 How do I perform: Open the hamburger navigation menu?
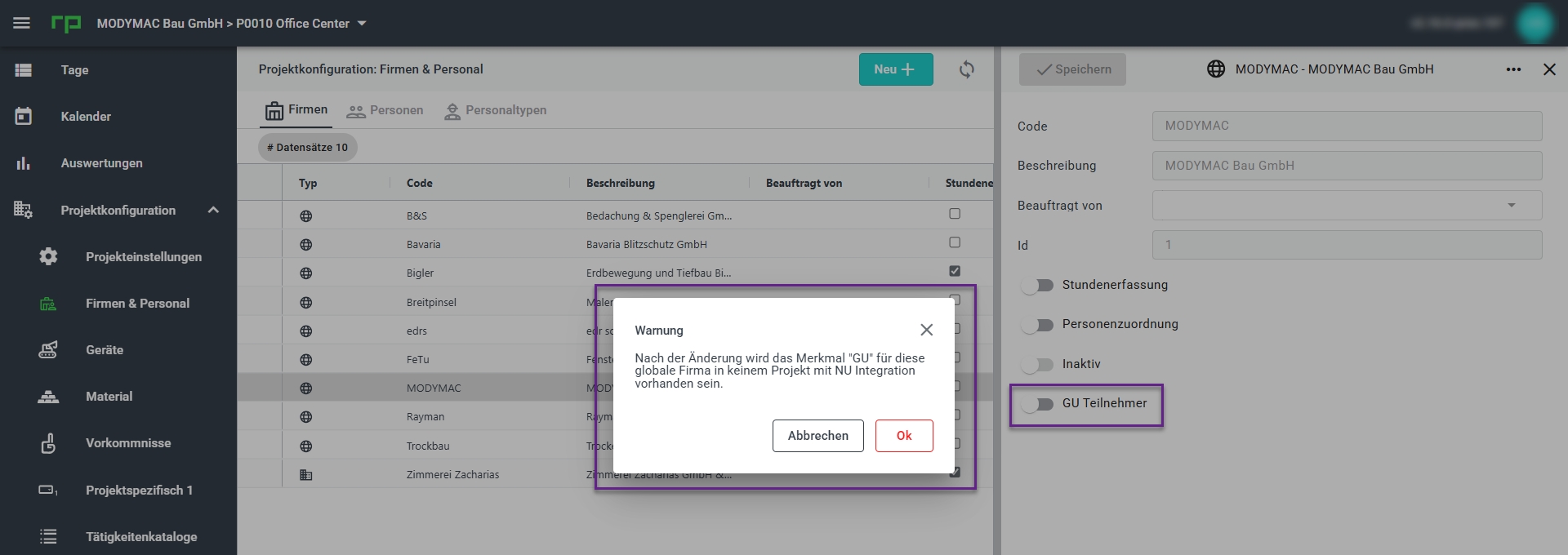[22, 23]
